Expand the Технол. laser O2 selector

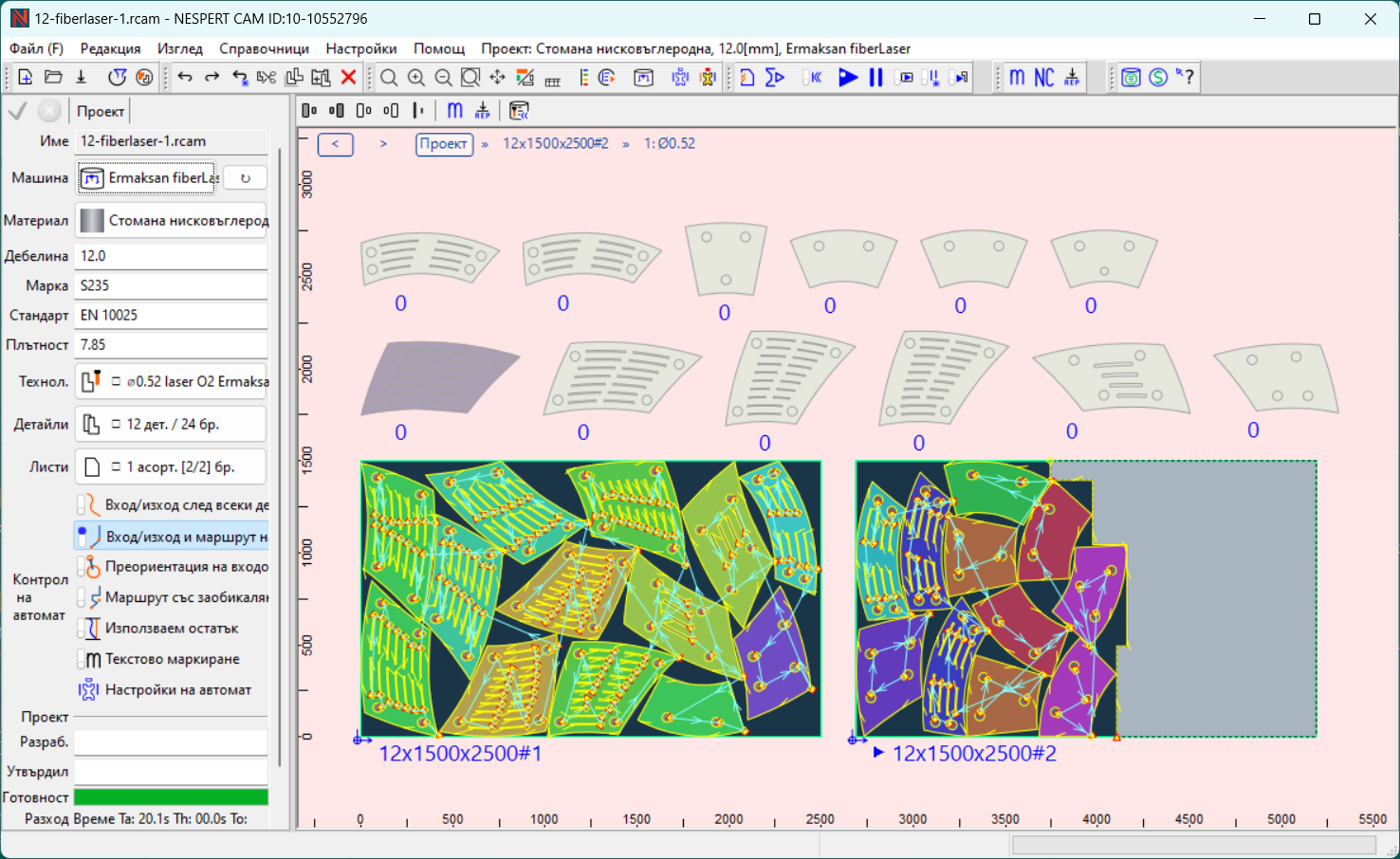click(x=172, y=382)
